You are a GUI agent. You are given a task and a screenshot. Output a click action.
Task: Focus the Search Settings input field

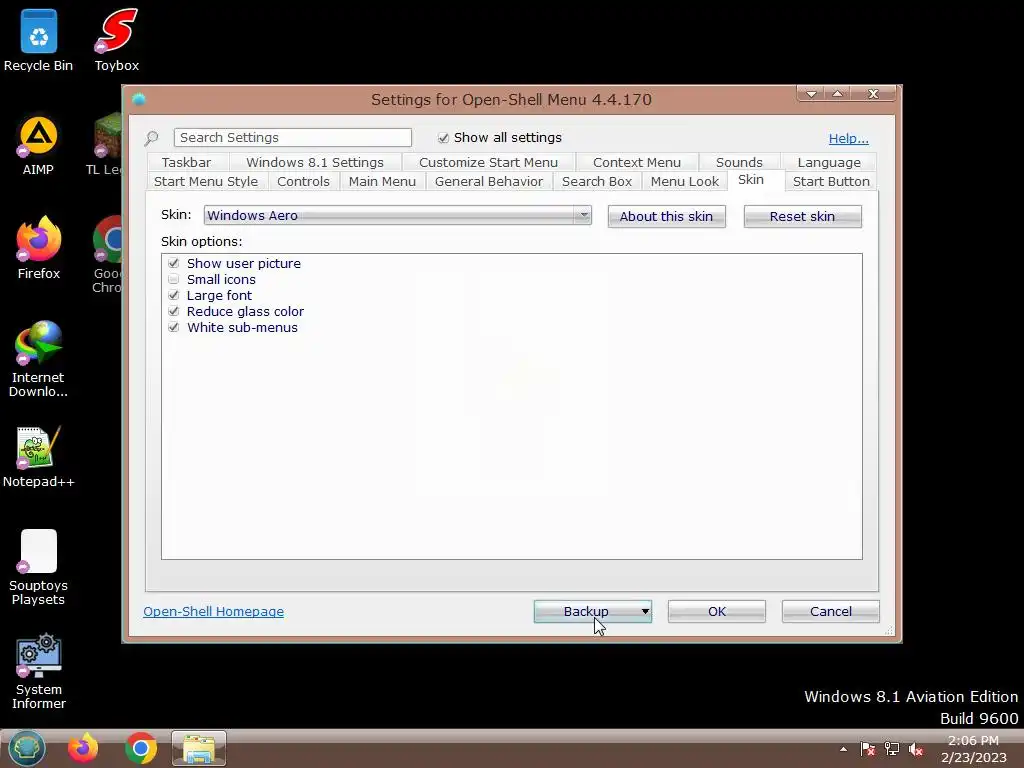coord(293,137)
